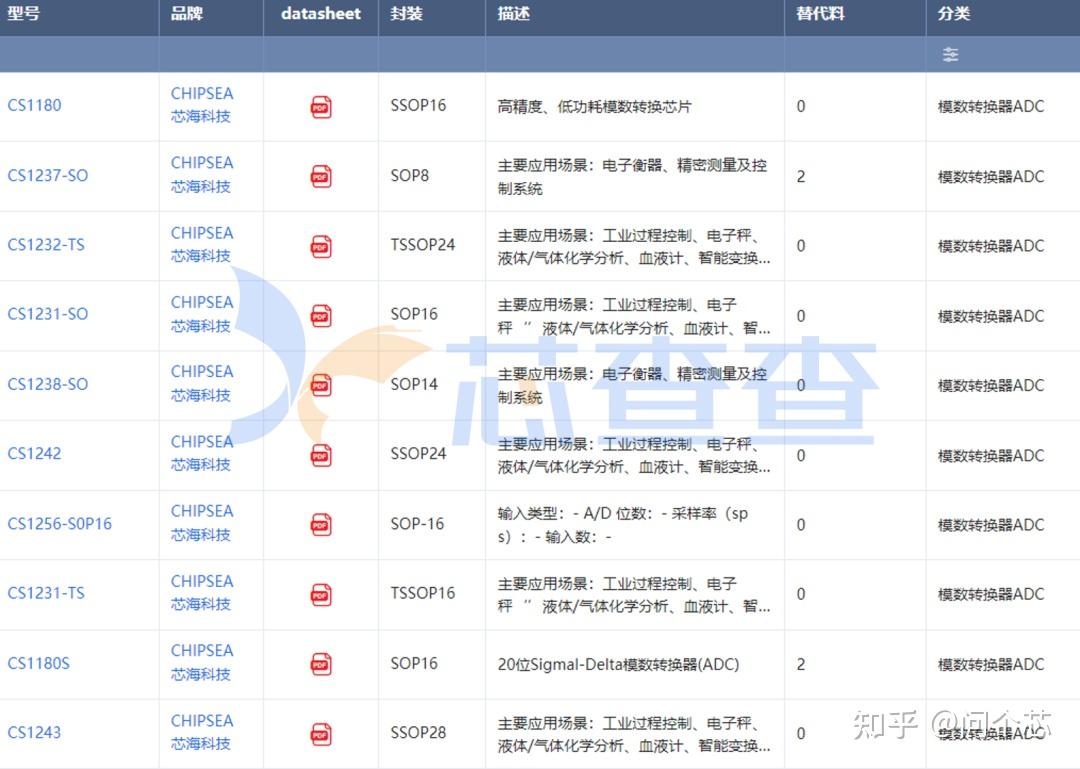Open the CS1243 product link
This screenshot has width=1080, height=769.
coord(35,732)
